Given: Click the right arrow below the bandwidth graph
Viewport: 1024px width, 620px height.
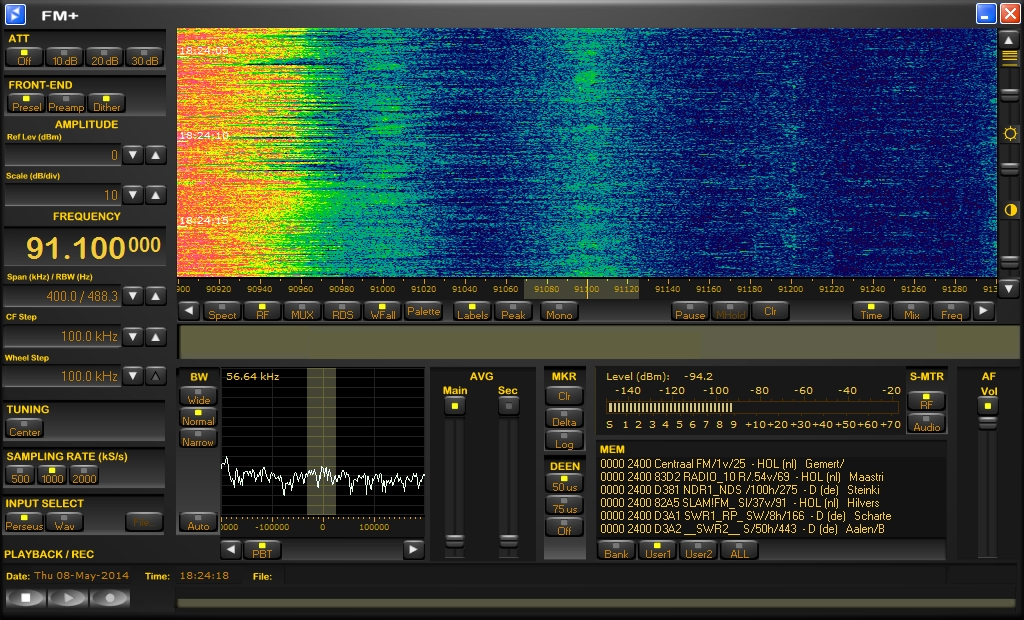Looking at the screenshot, I should tap(413, 549).
